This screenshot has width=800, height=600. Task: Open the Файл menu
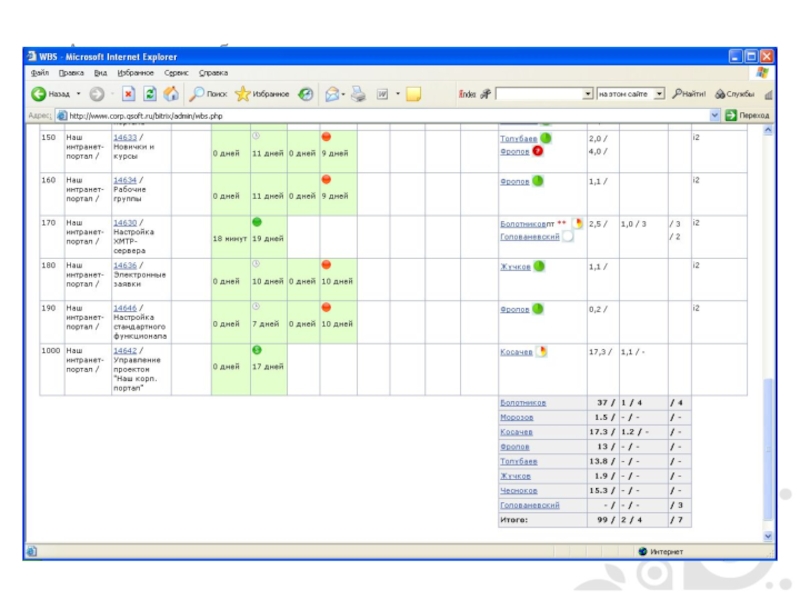click(x=40, y=73)
